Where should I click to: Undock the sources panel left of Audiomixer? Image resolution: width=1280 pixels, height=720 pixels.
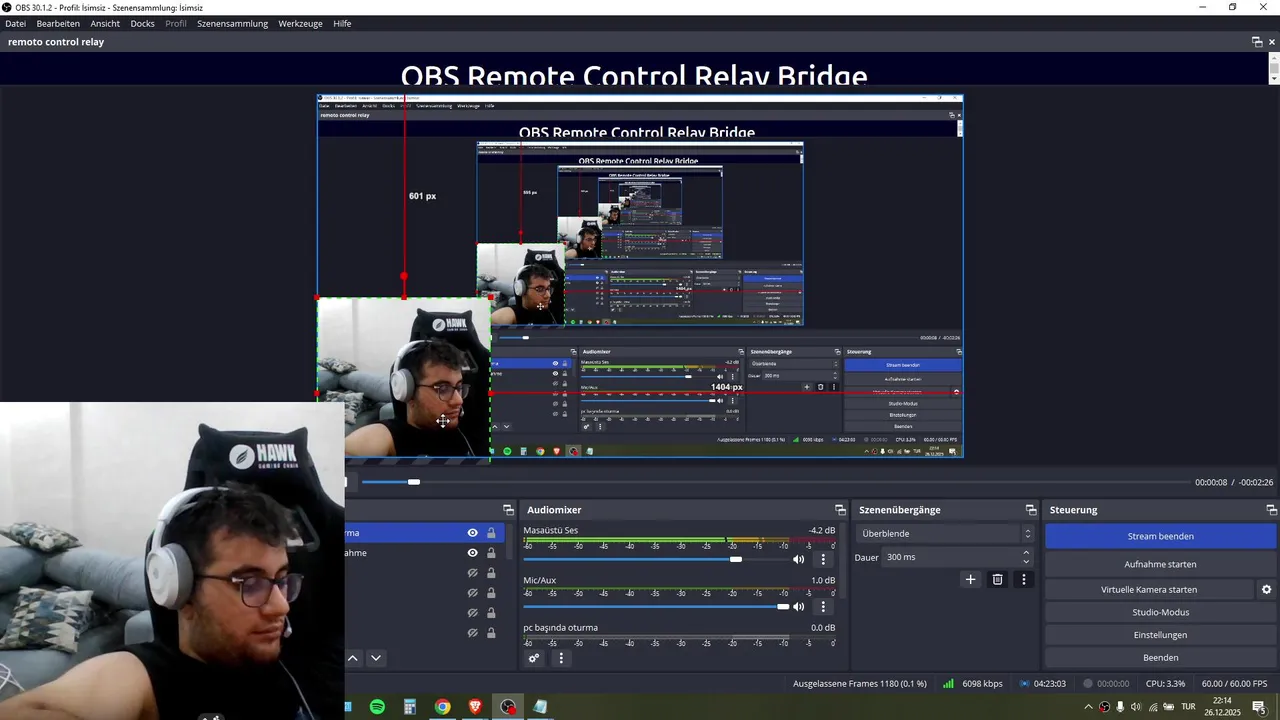pos(508,510)
